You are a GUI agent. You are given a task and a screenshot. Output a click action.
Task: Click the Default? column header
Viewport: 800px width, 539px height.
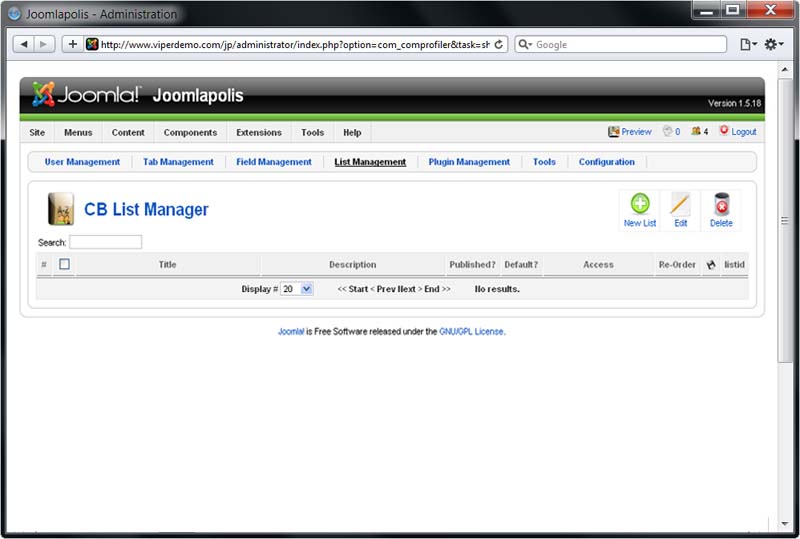pyautogui.click(x=521, y=264)
